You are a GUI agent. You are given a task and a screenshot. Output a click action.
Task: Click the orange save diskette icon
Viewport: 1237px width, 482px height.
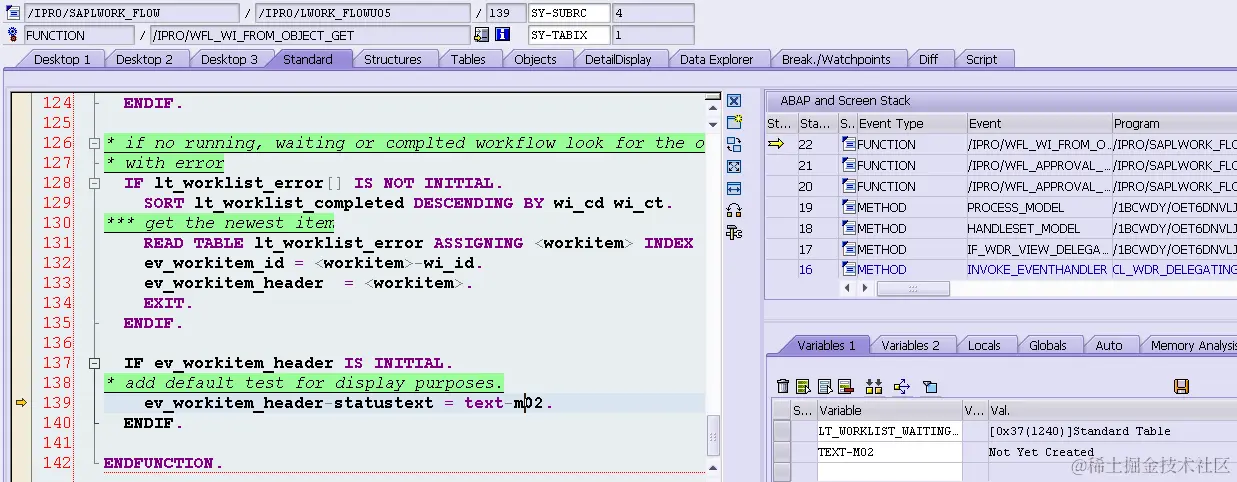point(1181,386)
